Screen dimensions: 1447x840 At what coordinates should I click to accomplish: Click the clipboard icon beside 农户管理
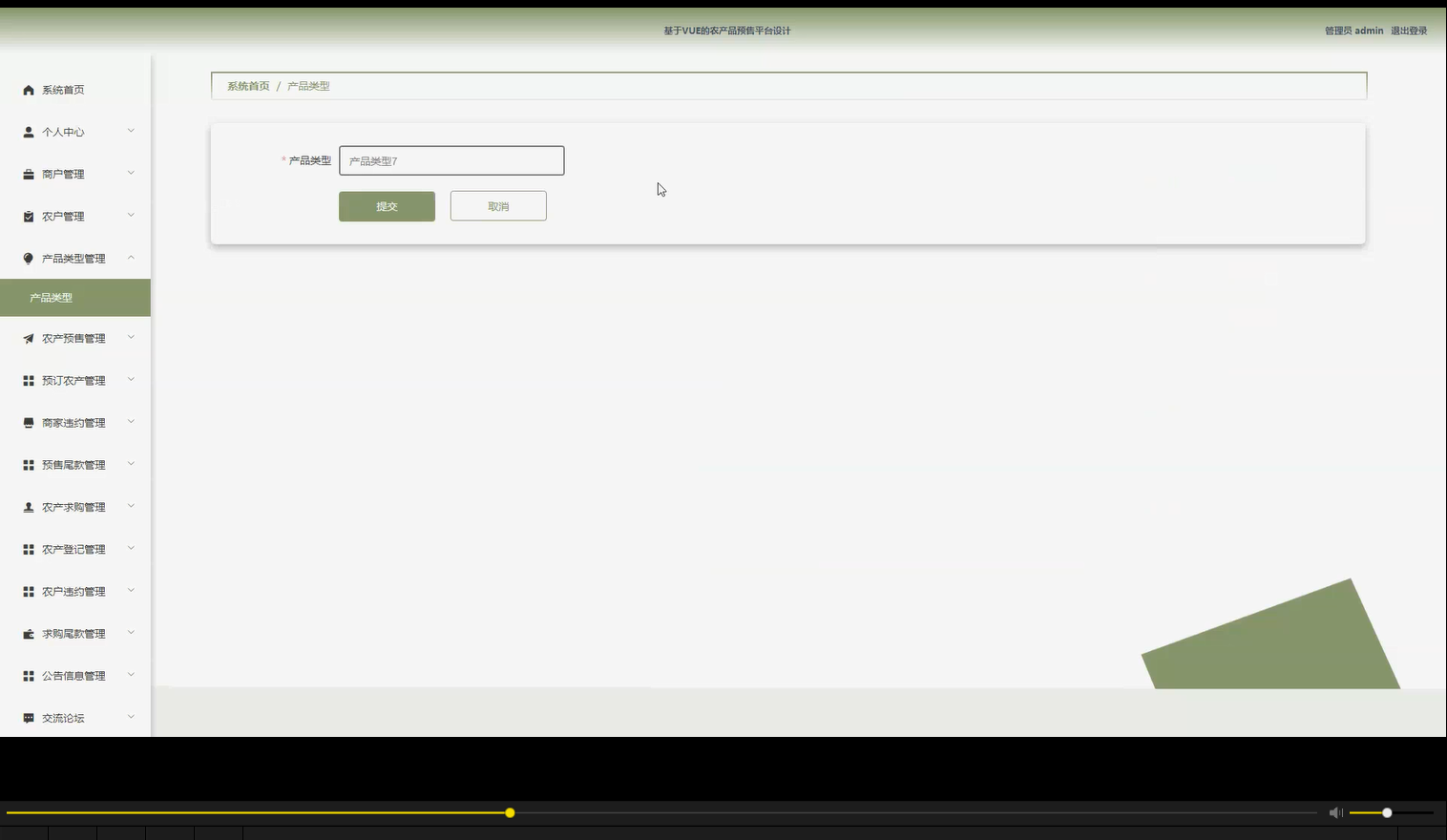pos(29,217)
